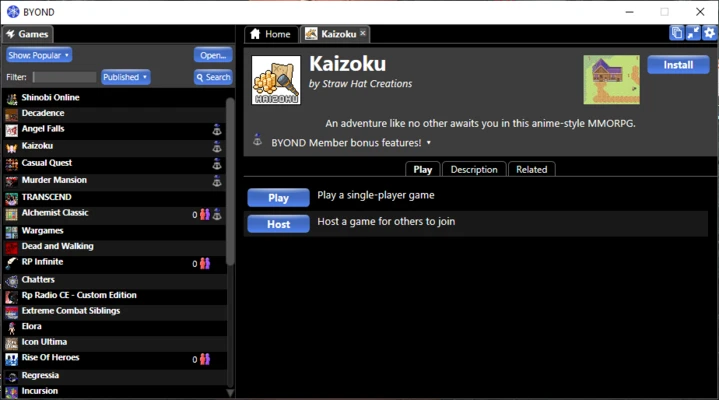Open the Published filter dropdown
This screenshot has height=400, width=719.
click(x=125, y=77)
